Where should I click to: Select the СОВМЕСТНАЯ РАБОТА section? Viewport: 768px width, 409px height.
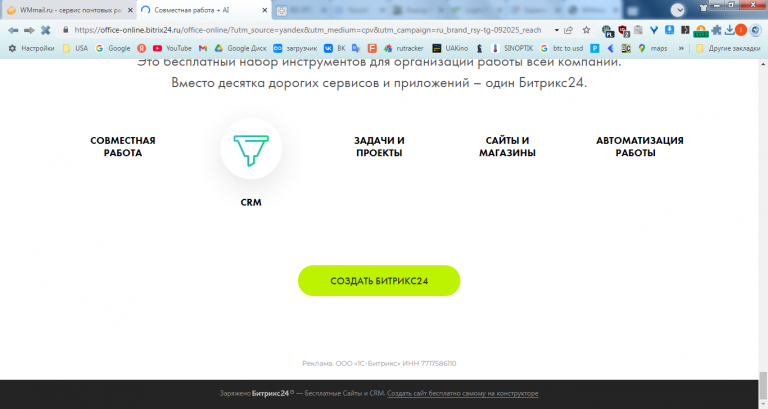click(x=123, y=146)
